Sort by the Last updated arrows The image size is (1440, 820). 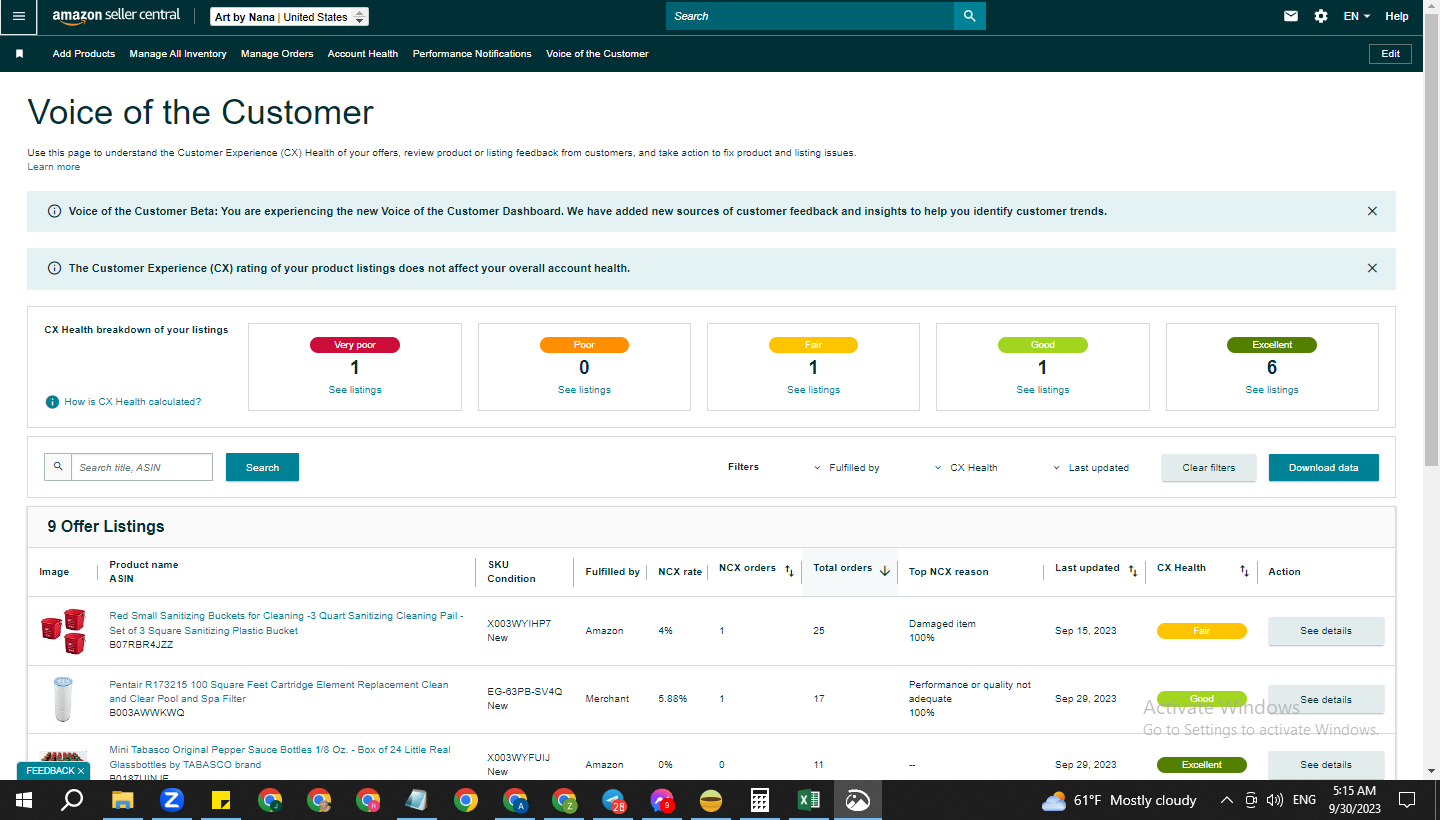1133,570
